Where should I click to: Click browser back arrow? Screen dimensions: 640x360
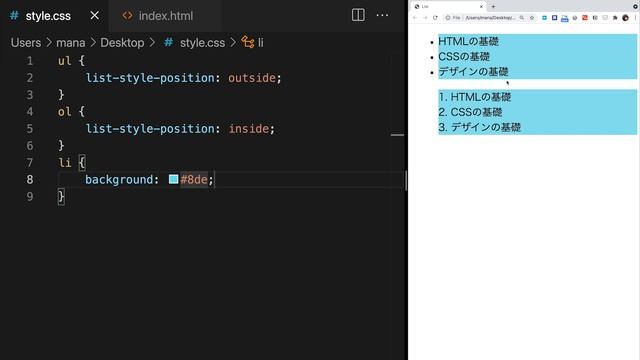point(415,18)
